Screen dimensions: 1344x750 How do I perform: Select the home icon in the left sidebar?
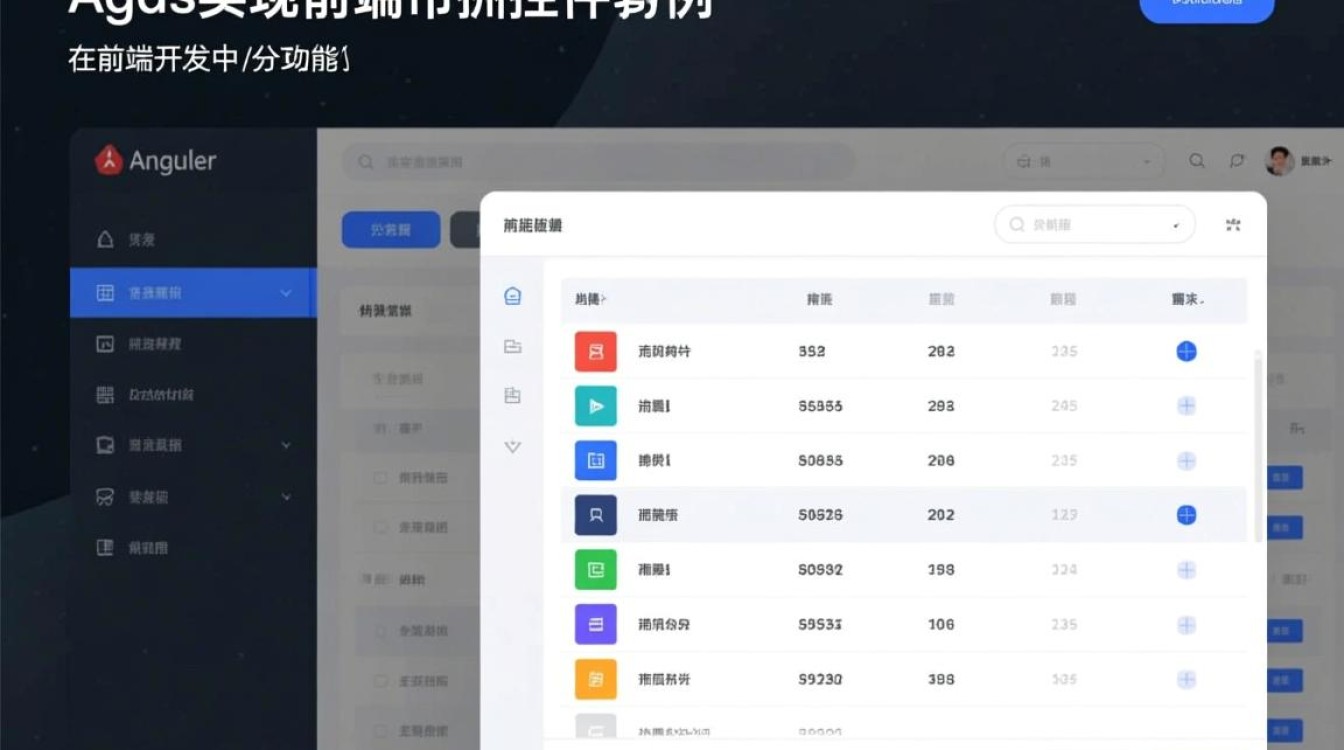pos(103,238)
